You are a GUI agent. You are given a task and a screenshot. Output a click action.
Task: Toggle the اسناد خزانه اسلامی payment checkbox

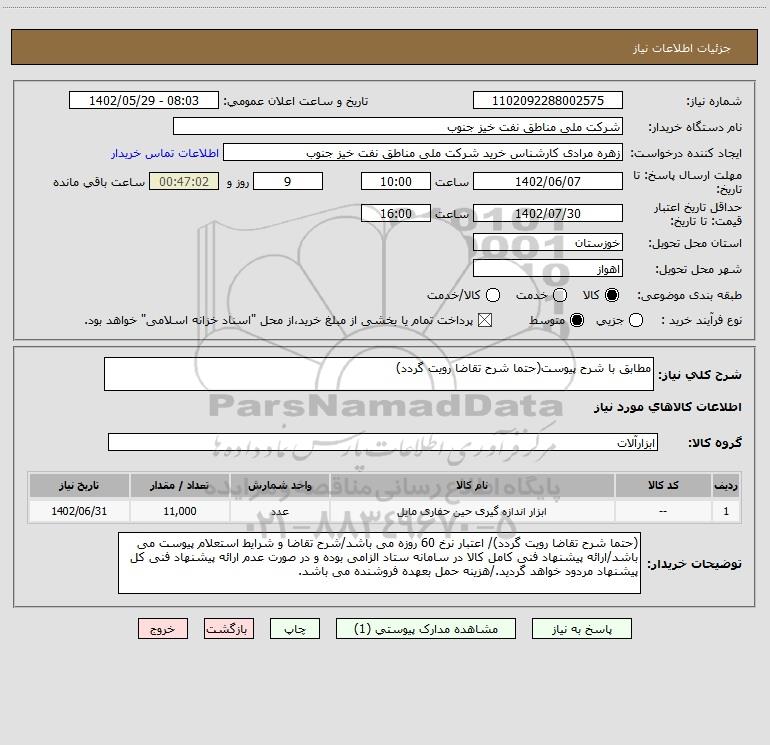click(485, 320)
